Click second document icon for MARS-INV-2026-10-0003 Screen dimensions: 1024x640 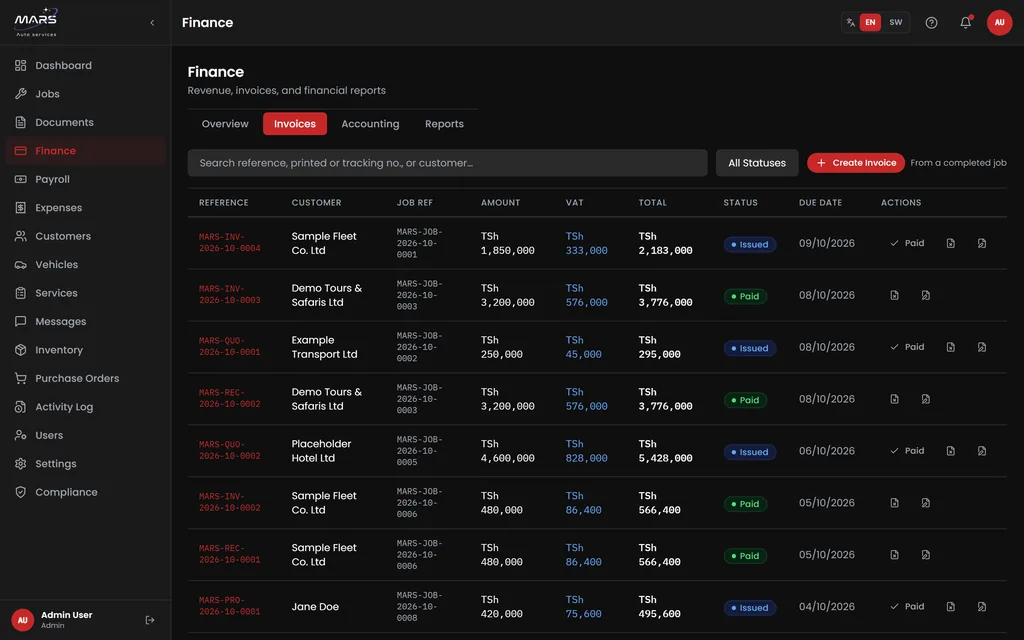925,295
